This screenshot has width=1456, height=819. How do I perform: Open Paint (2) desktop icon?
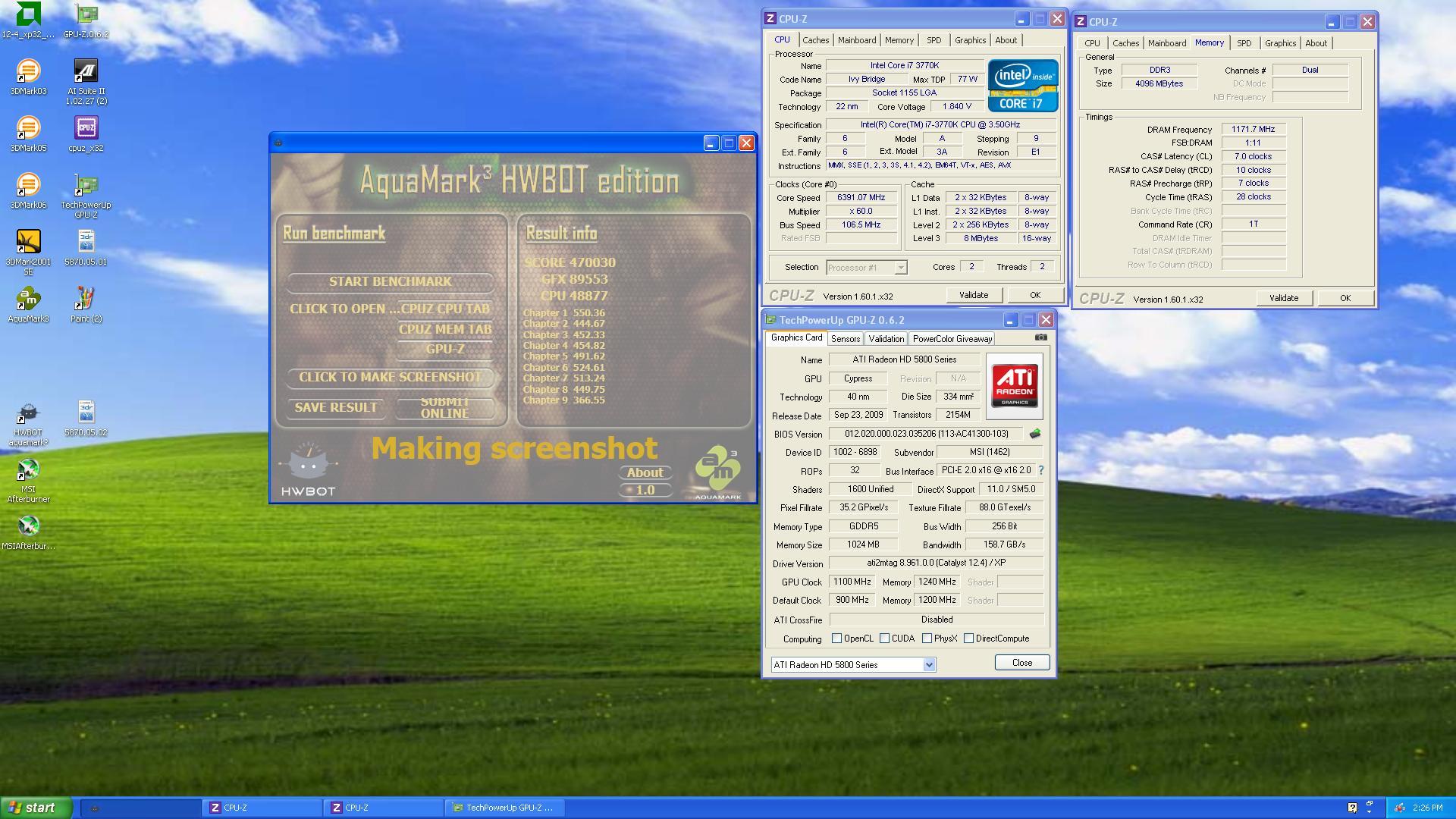click(x=86, y=305)
